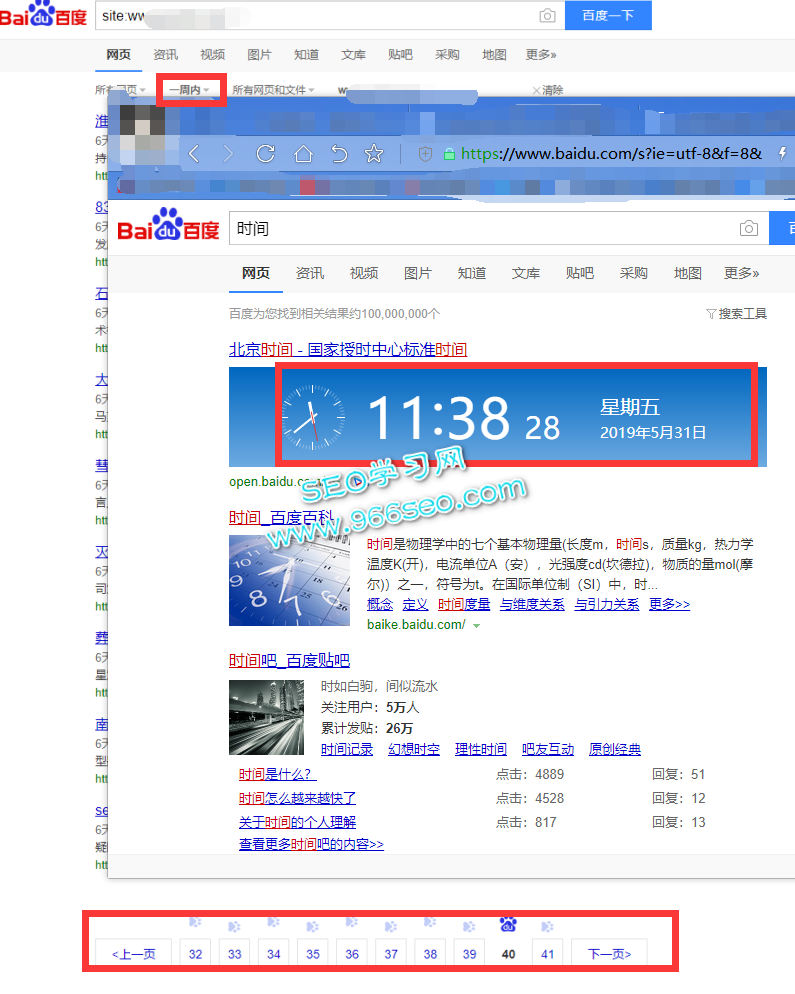Open 北京时间 - 国家授时中心标准时间 result

[348, 349]
